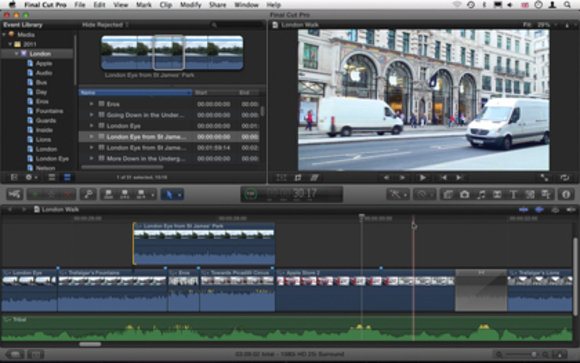Toggle viewer full screen playback
Screen dimensions: 580x363
544,178
